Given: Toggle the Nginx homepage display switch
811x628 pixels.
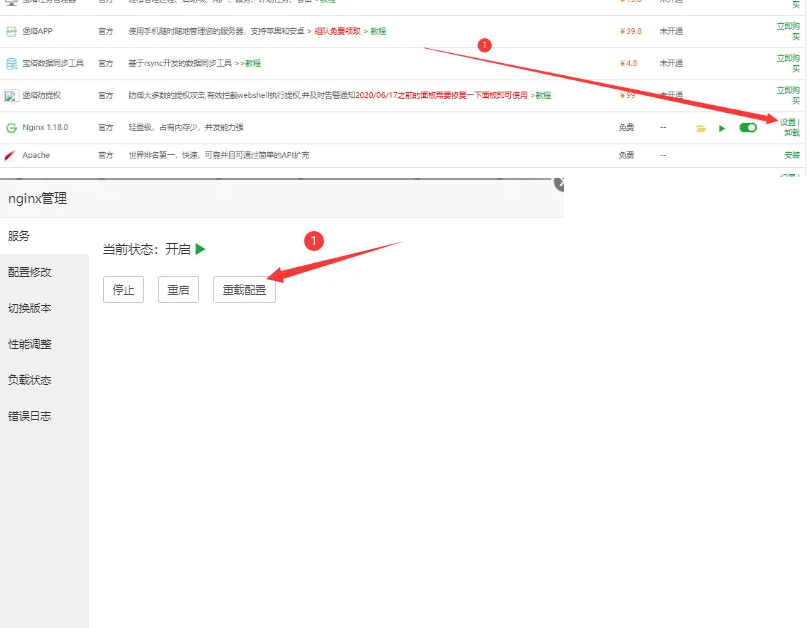Looking at the screenshot, I should tap(748, 127).
